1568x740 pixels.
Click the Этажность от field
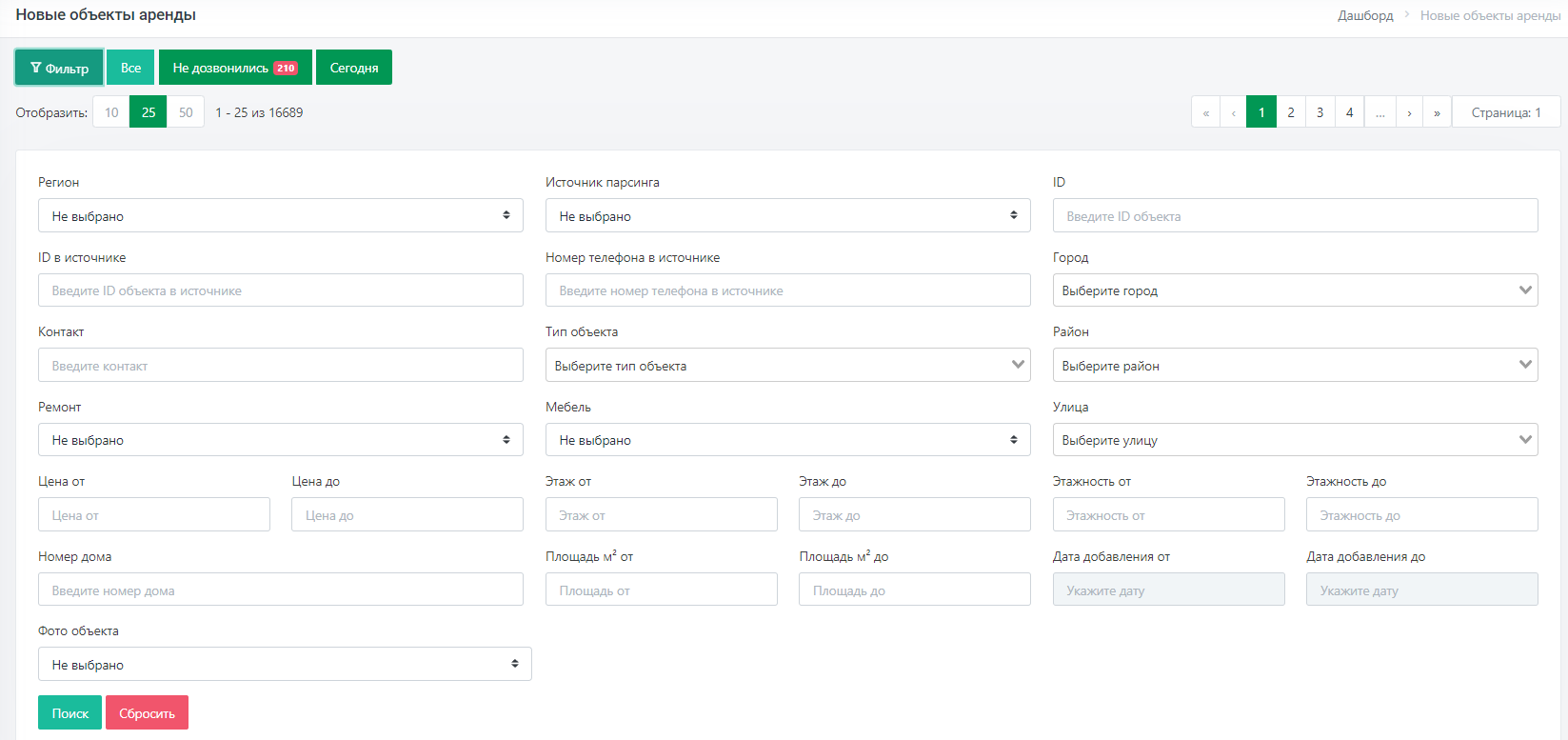point(1169,514)
